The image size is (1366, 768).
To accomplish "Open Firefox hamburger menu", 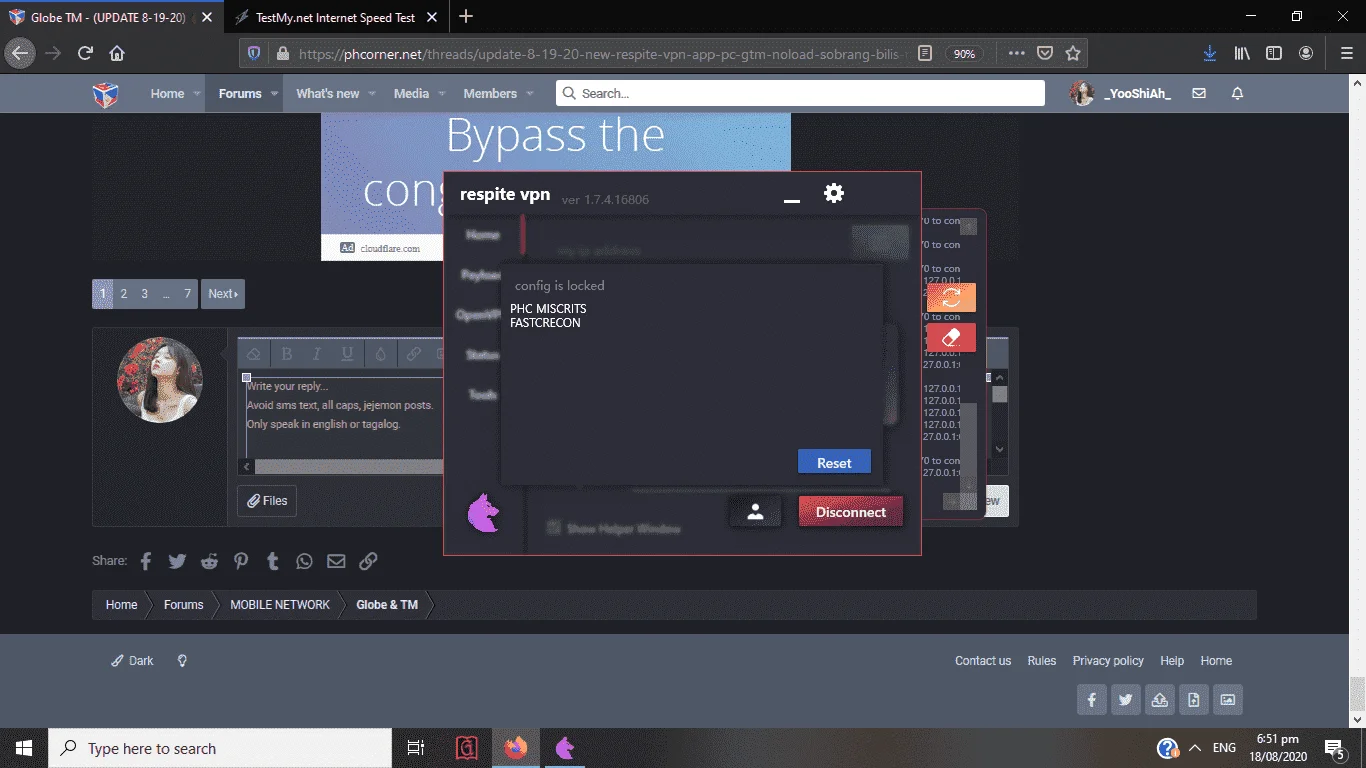I will pos(1346,53).
